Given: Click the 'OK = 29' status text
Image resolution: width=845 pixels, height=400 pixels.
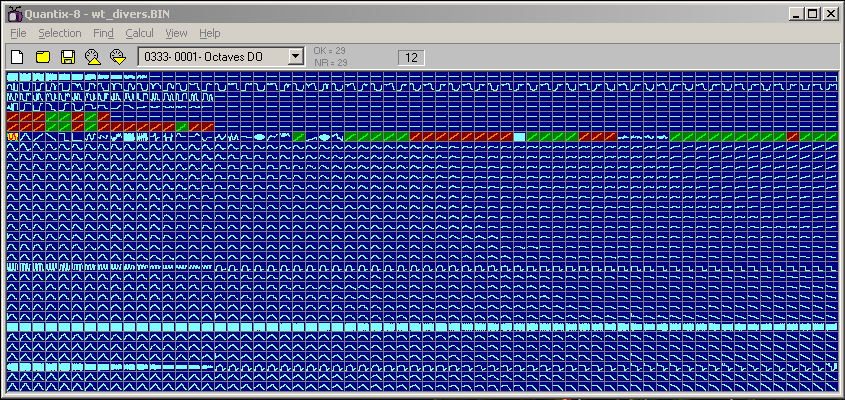Looking at the screenshot, I should click(x=329, y=51).
